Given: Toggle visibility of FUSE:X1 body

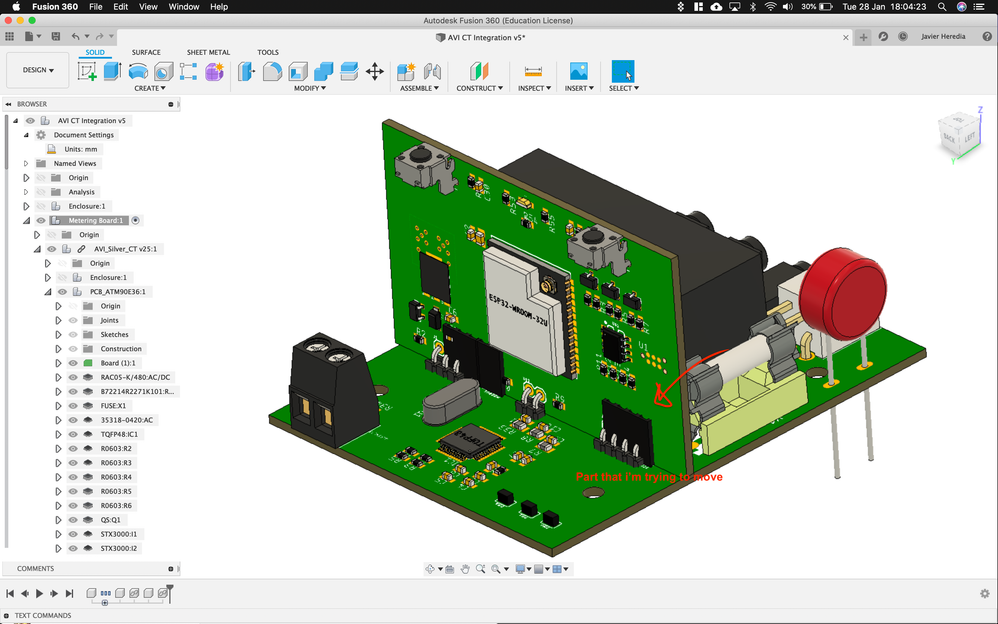Looking at the screenshot, I should click(73, 406).
